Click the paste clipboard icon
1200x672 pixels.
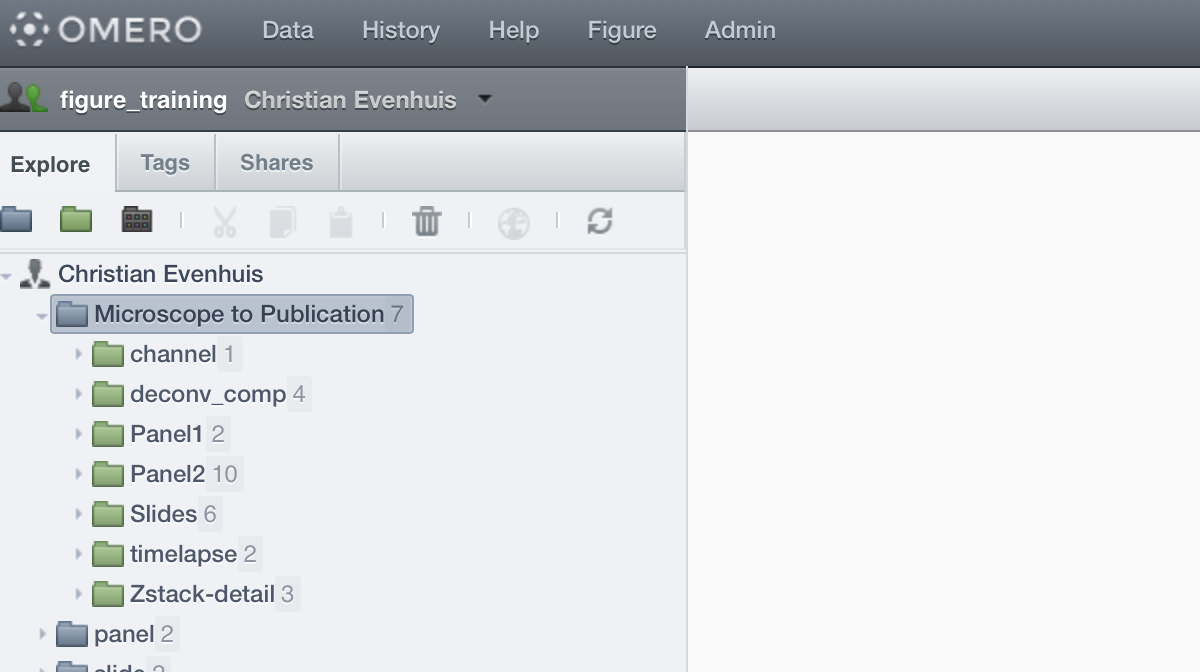pyautogui.click(x=341, y=222)
